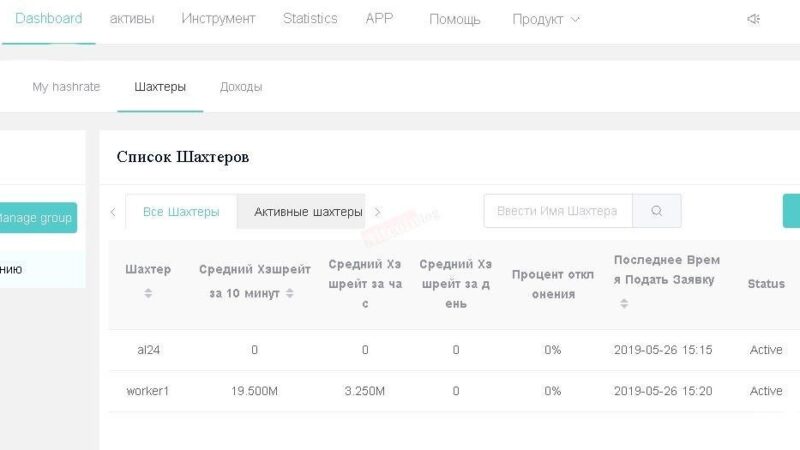Click Средний Хэшрейт за час header
800x450 pixels.
click(x=365, y=284)
